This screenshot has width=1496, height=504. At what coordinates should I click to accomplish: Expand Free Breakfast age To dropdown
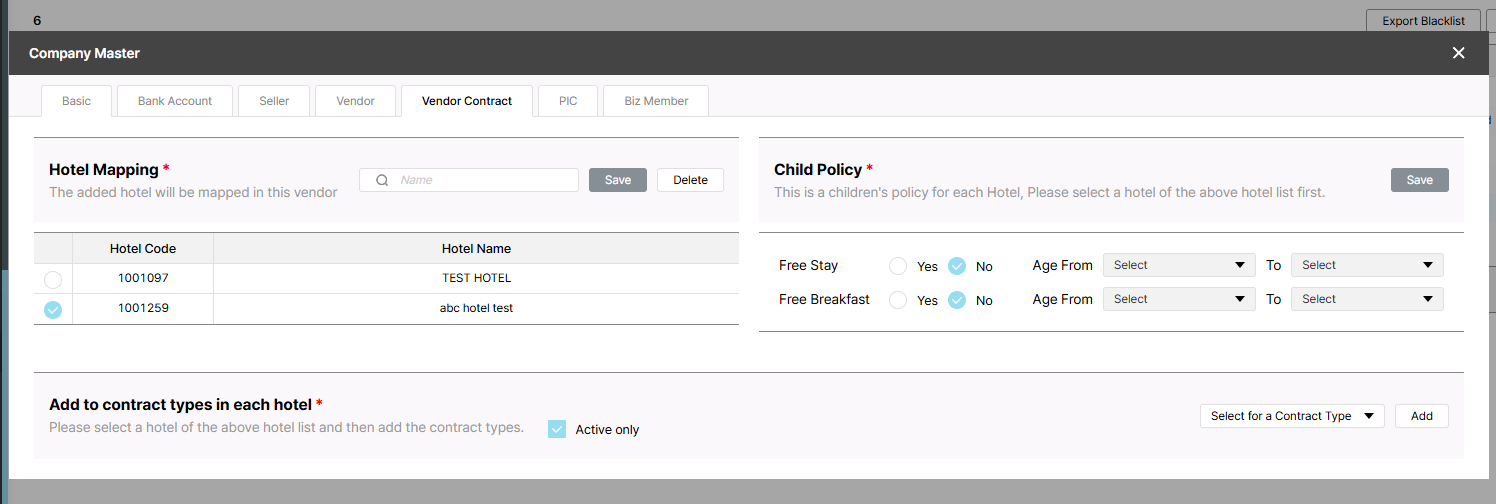(x=1366, y=299)
